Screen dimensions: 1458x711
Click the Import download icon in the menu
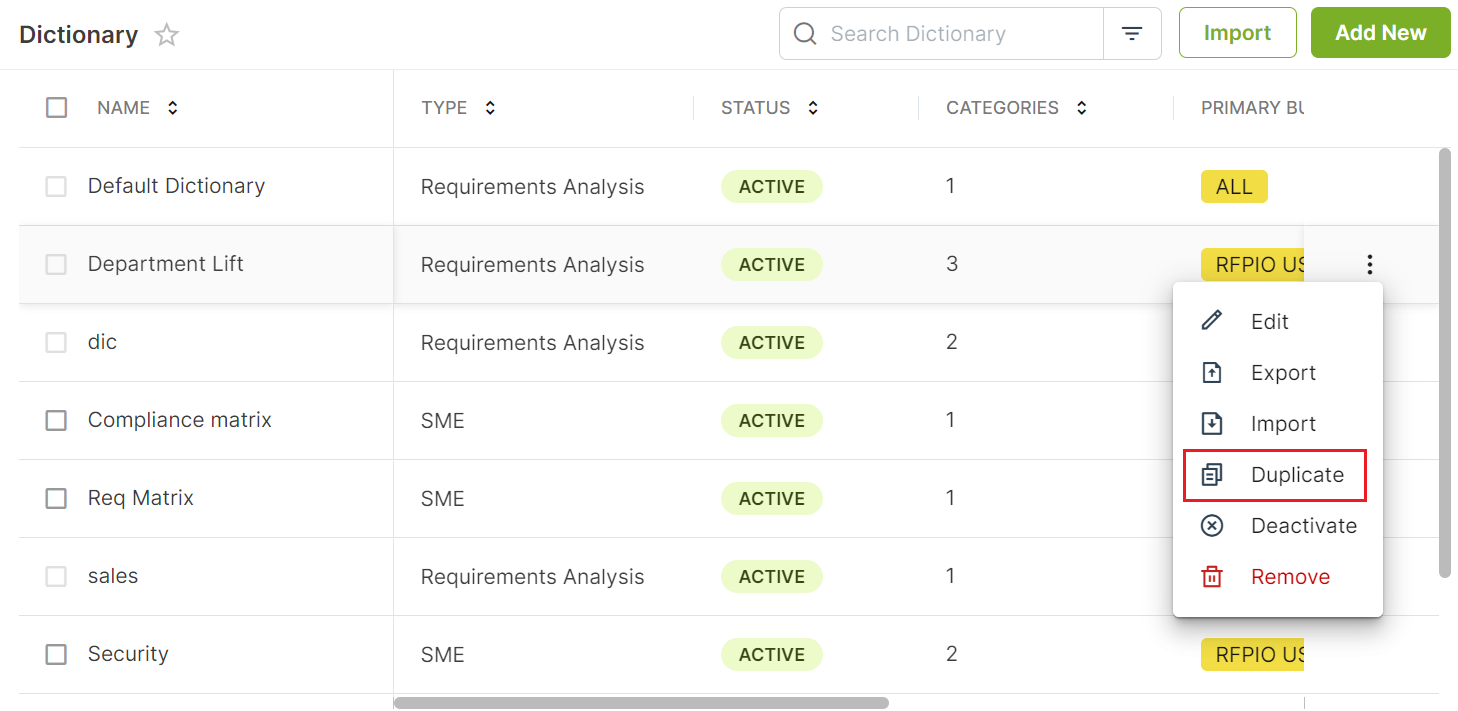(1211, 423)
